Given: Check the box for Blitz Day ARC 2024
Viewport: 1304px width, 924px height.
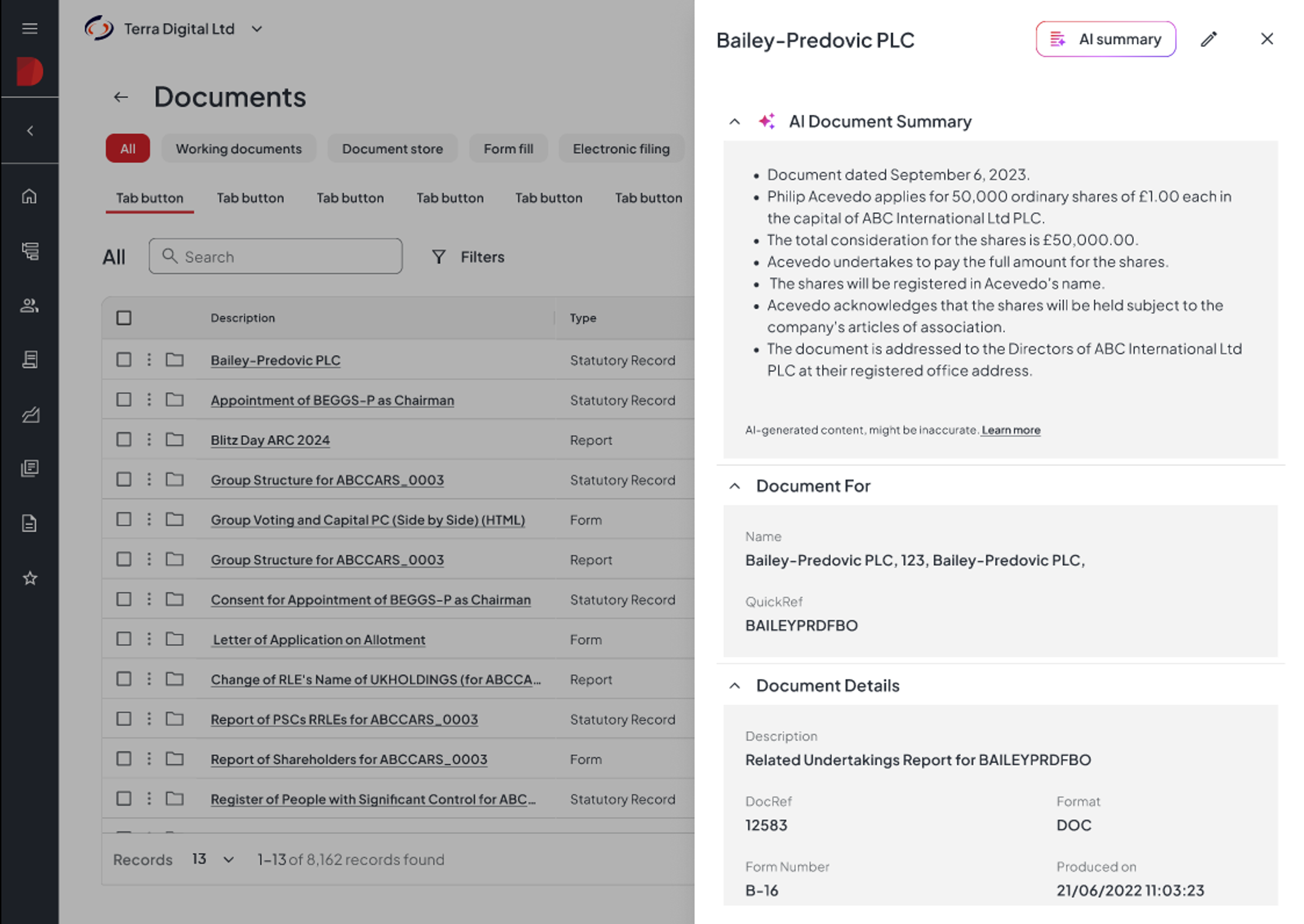Looking at the screenshot, I should click(124, 439).
